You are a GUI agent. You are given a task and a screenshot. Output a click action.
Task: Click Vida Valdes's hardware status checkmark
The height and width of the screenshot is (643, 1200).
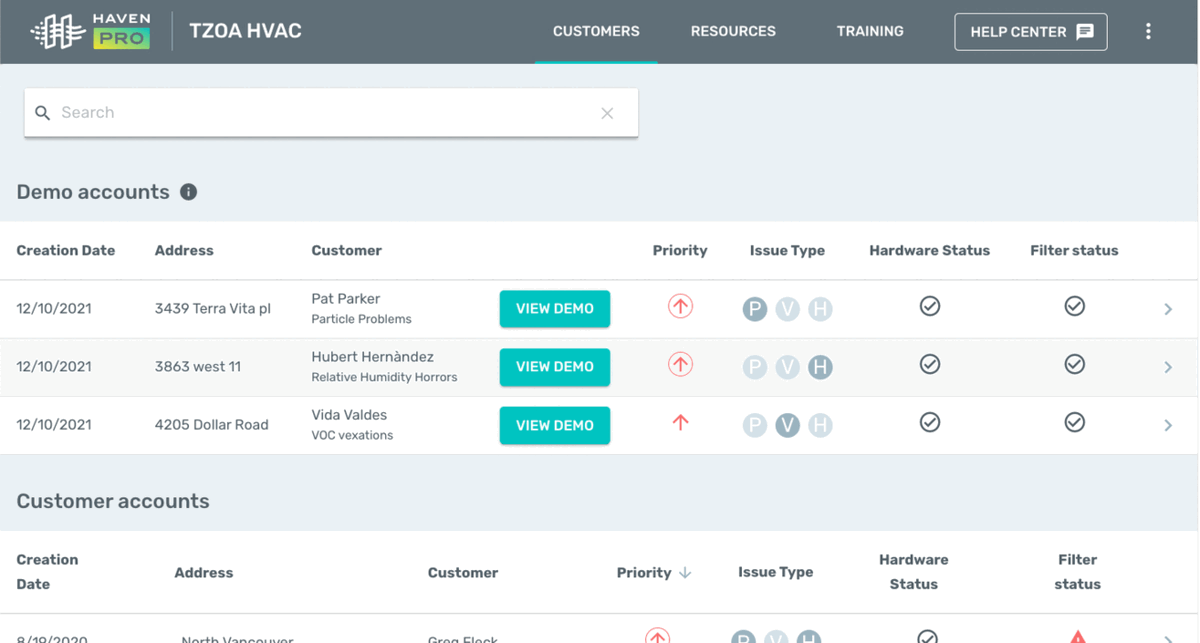930,422
